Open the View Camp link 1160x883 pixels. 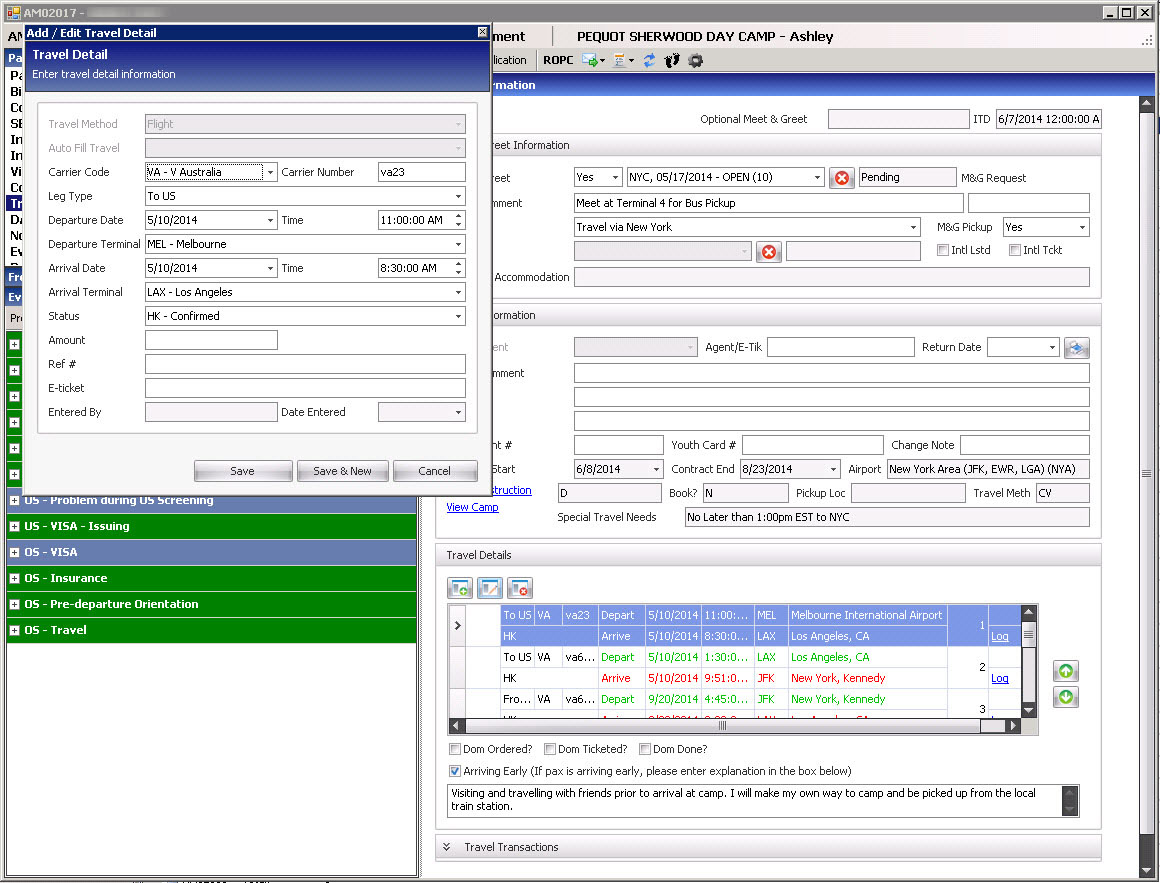[x=472, y=507]
